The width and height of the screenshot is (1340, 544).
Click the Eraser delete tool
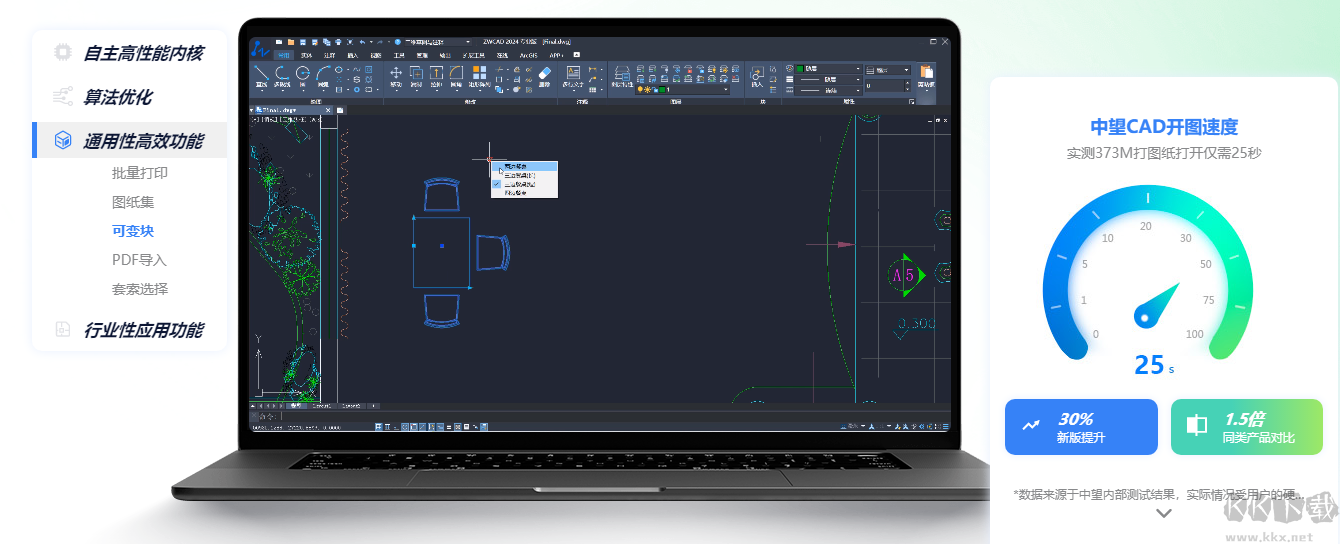[x=544, y=75]
